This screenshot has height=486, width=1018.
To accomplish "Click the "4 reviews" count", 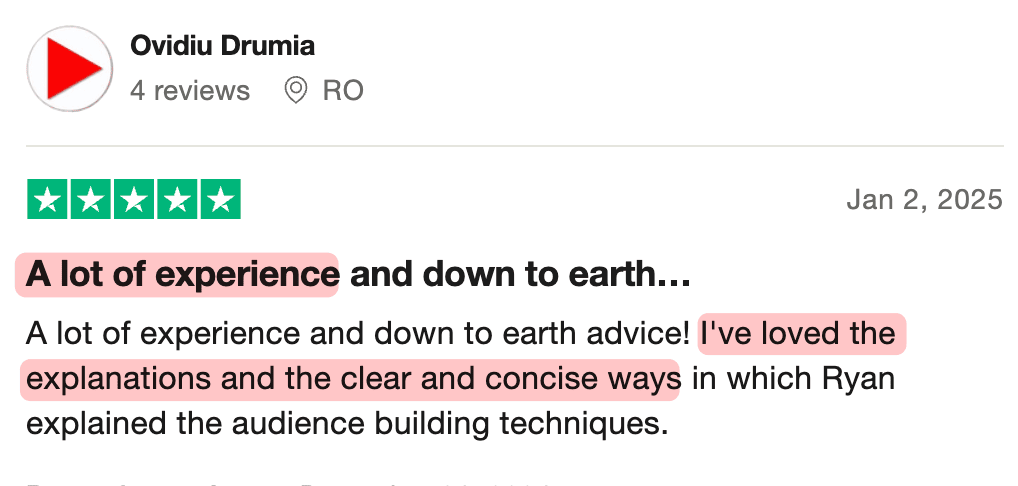I will point(190,91).
